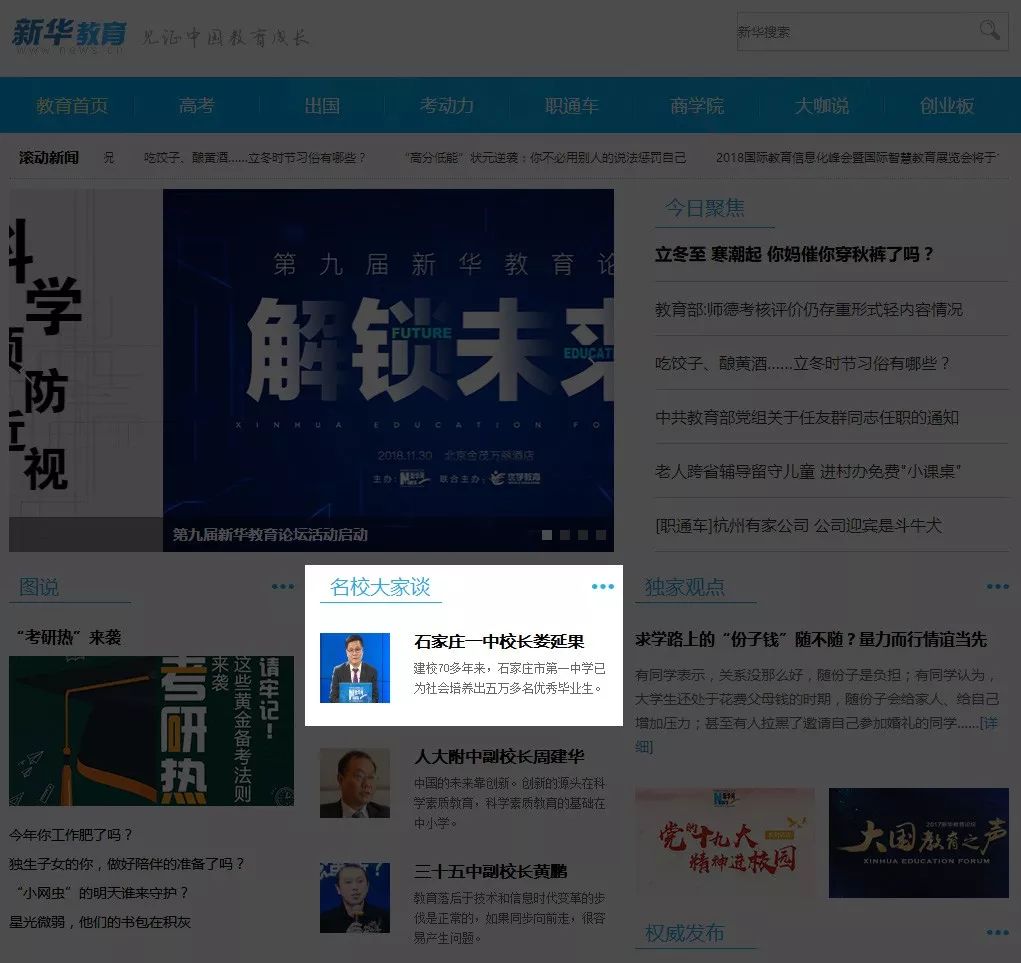Open the 商学院 nav tab
Image resolution: width=1021 pixels, height=963 pixels.
[x=697, y=105]
